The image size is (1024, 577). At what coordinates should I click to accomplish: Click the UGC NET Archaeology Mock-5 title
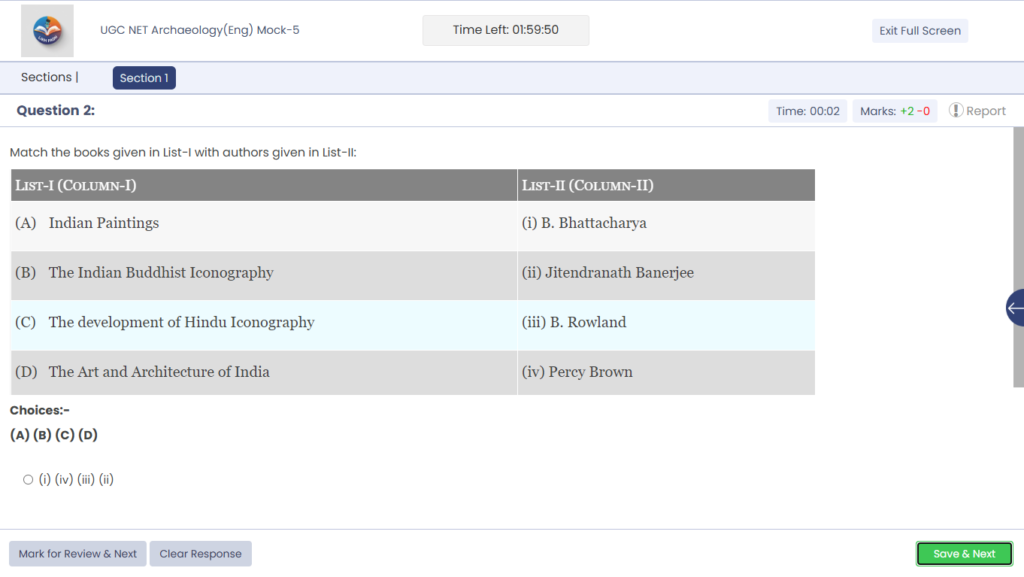pyautogui.click(x=199, y=30)
